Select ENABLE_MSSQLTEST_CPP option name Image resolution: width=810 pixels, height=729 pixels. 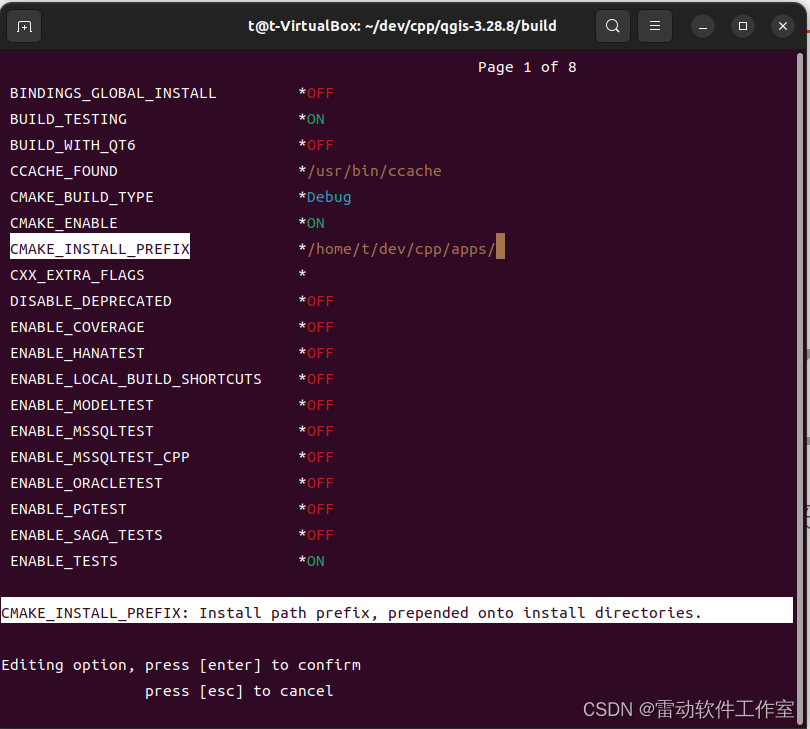pos(100,457)
